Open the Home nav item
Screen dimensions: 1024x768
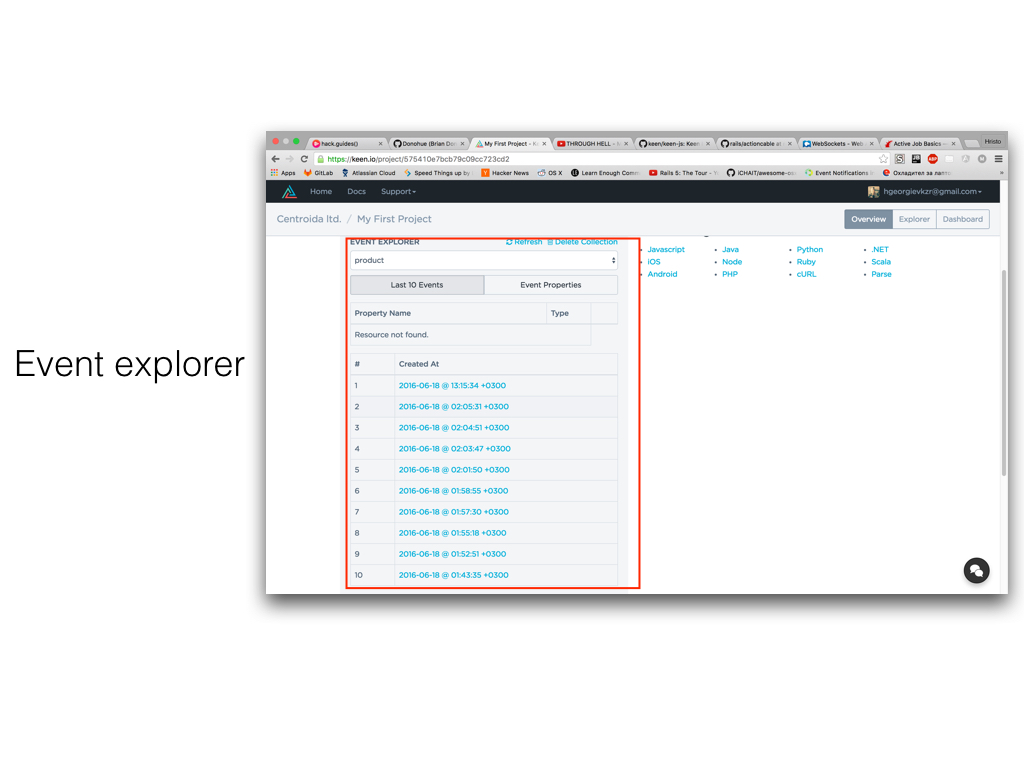coord(321,191)
